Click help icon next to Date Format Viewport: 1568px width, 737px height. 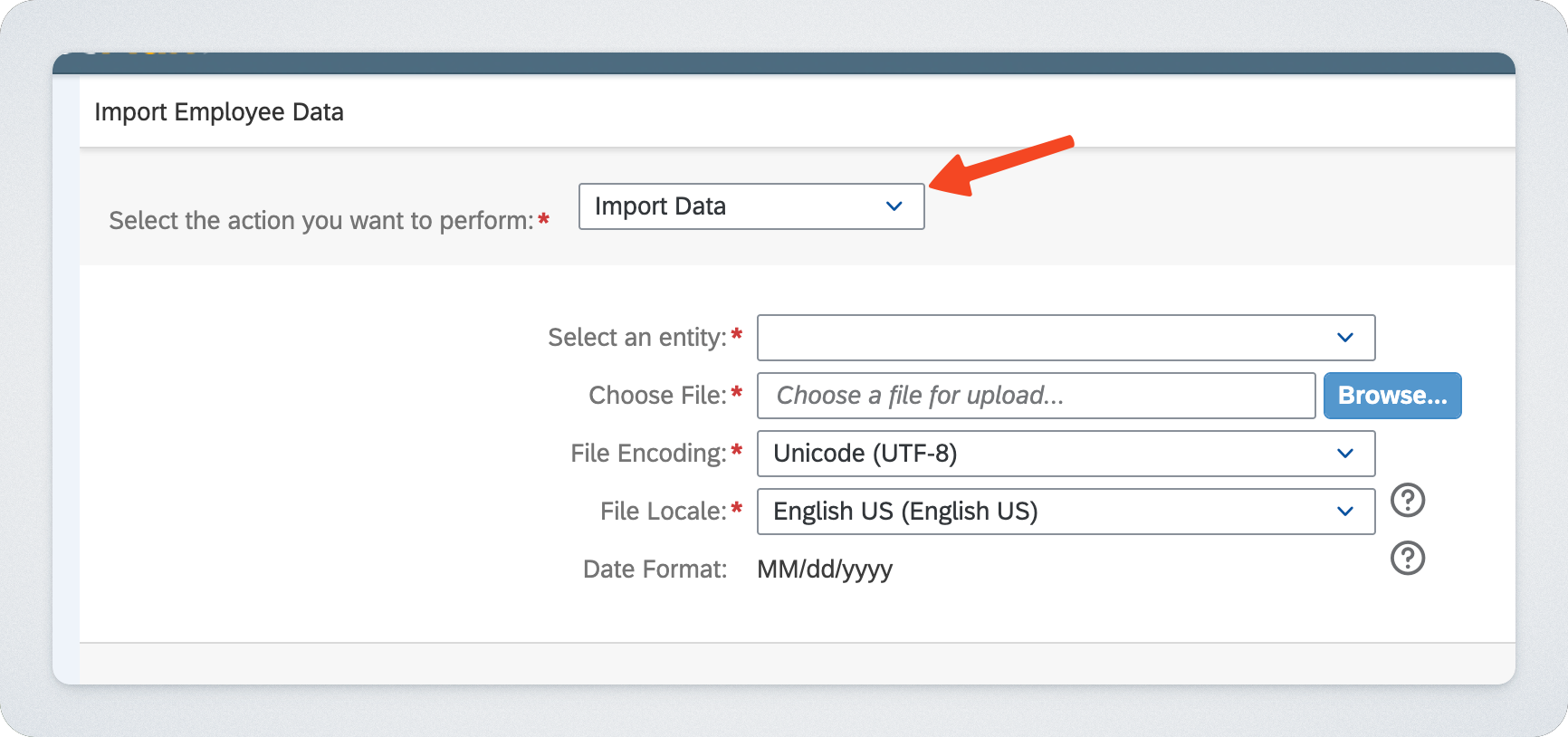click(1407, 558)
